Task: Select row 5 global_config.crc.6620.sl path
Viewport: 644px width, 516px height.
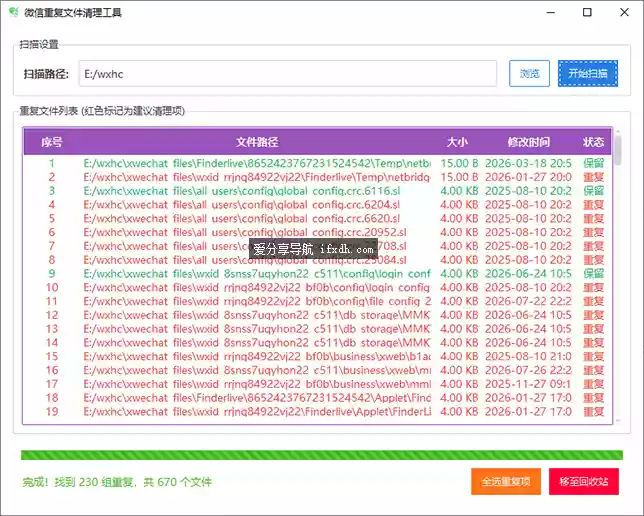Action: 242,218
